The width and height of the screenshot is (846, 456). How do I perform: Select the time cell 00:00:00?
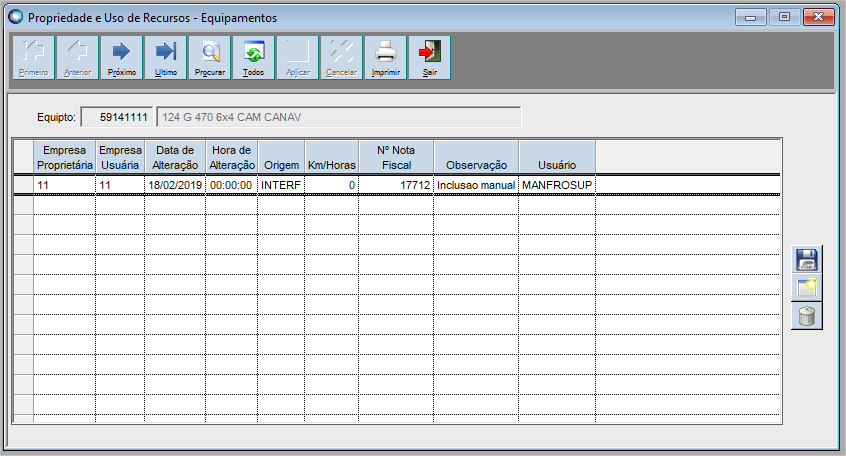(x=231, y=185)
